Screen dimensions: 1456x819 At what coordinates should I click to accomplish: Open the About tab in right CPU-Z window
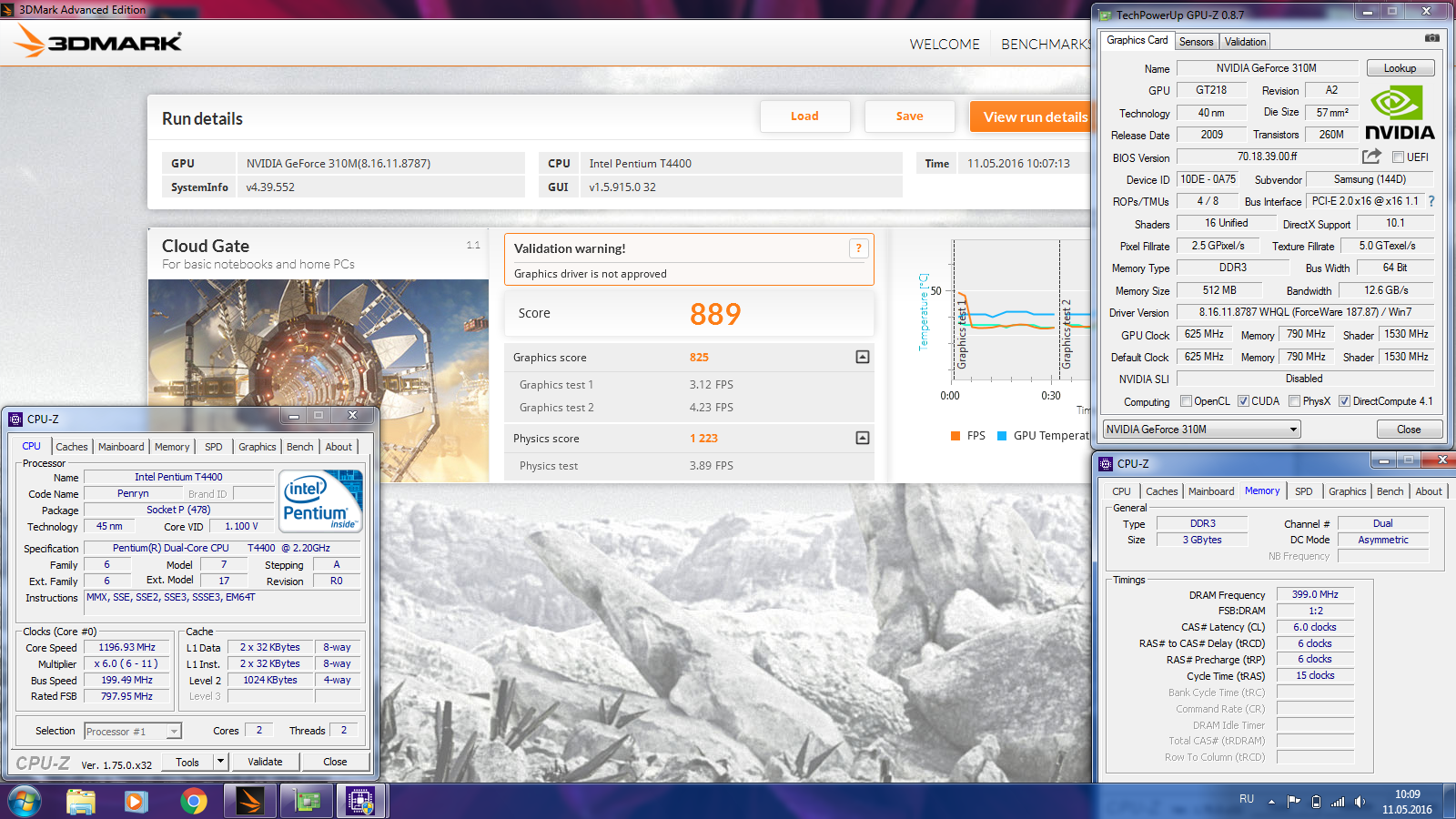[x=1429, y=491]
